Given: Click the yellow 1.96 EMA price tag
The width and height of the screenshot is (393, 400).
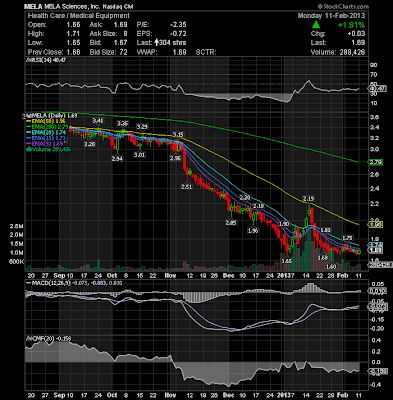Looking at the screenshot, I should (375, 225).
